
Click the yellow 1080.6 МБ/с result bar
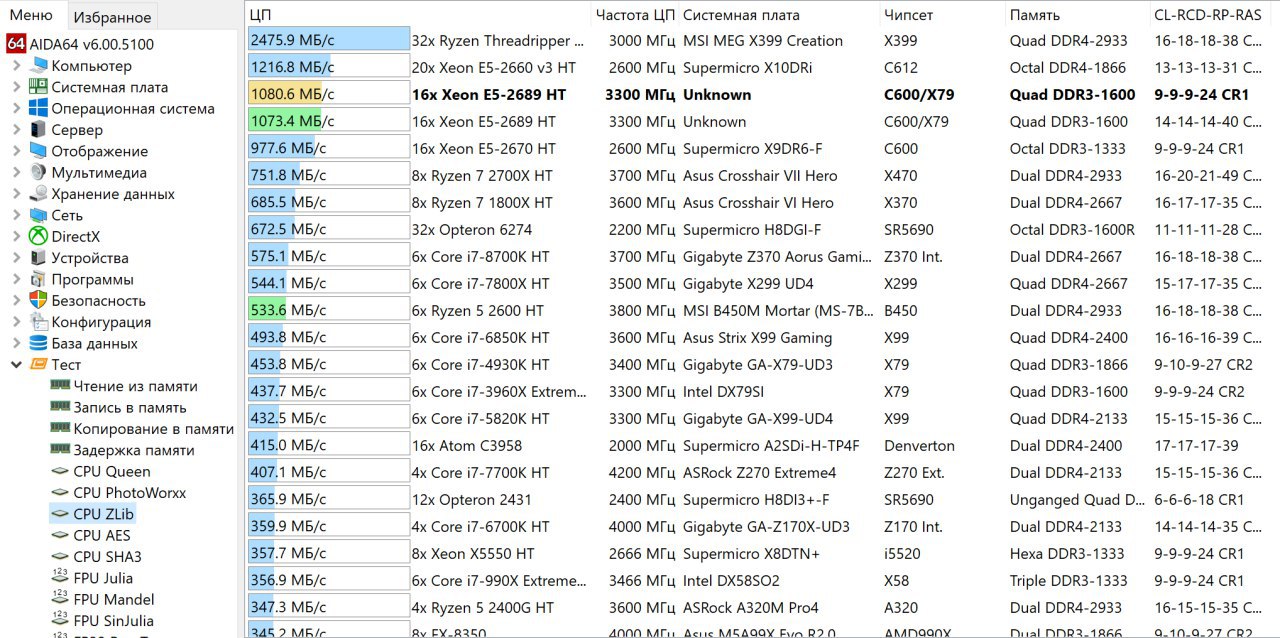329,95
